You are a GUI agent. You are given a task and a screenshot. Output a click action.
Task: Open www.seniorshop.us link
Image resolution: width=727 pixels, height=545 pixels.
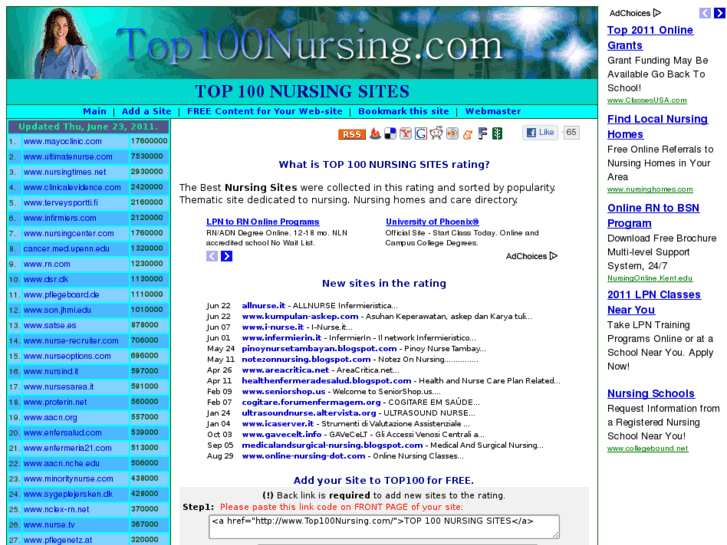click(283, 391)
